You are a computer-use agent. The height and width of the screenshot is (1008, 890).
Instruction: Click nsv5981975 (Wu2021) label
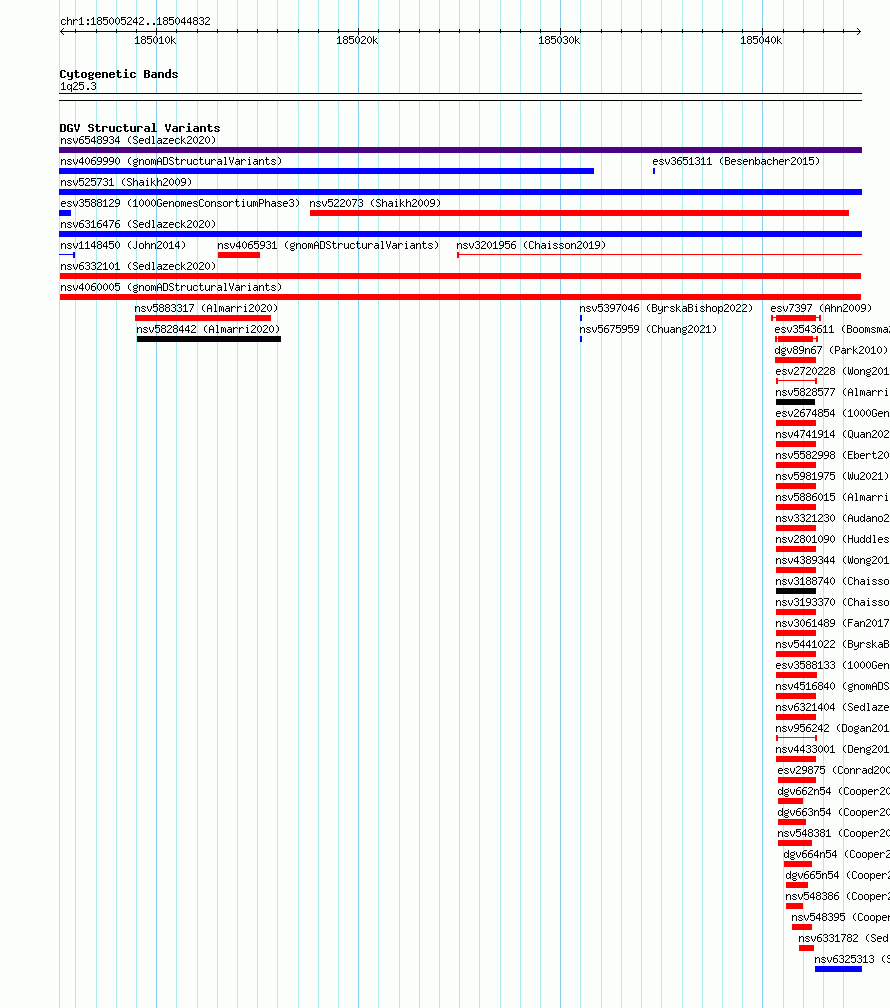[832, 476]
